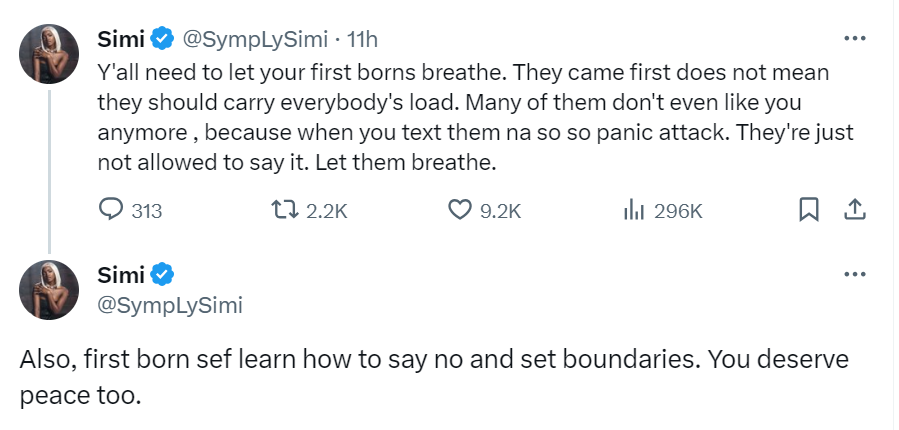
Task: Click the "Also, first born sef" tweet text
Action: point(430,375)
